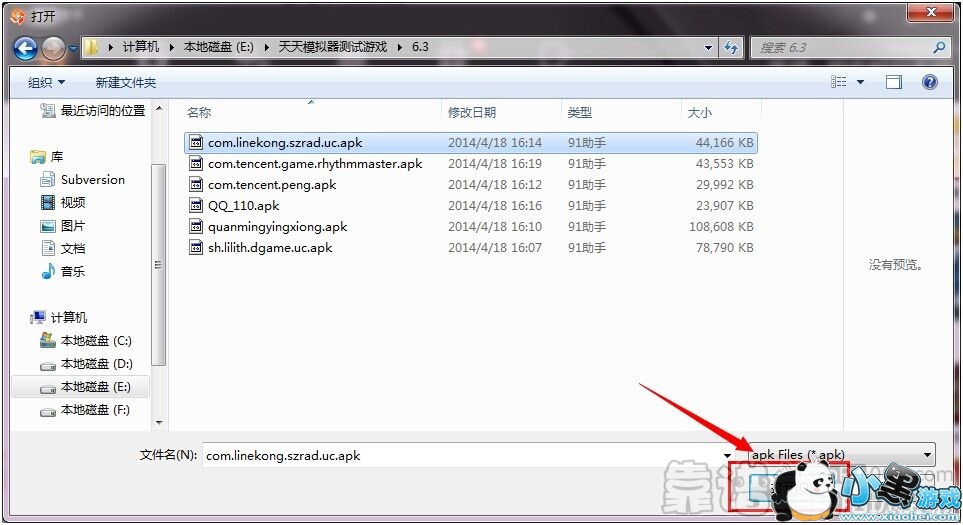The height and width of the screenshot is (525, 963).
Task: Sort by 大小 column header
Action: (x=700, y=112)
